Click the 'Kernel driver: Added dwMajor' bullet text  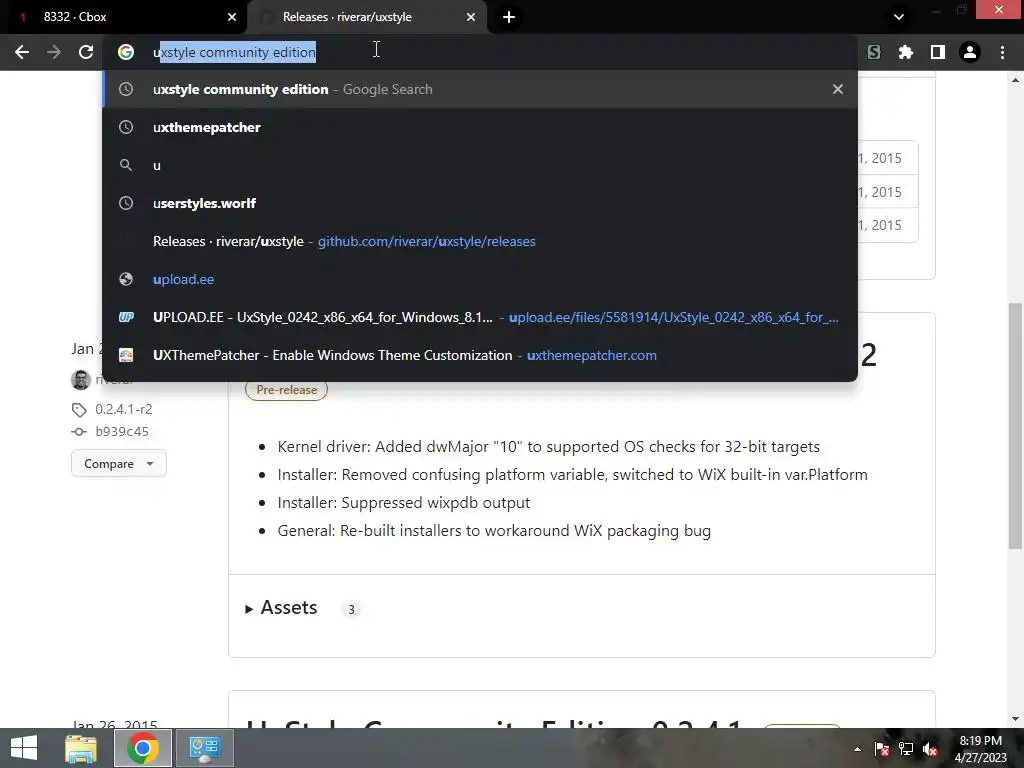point(548,447)
